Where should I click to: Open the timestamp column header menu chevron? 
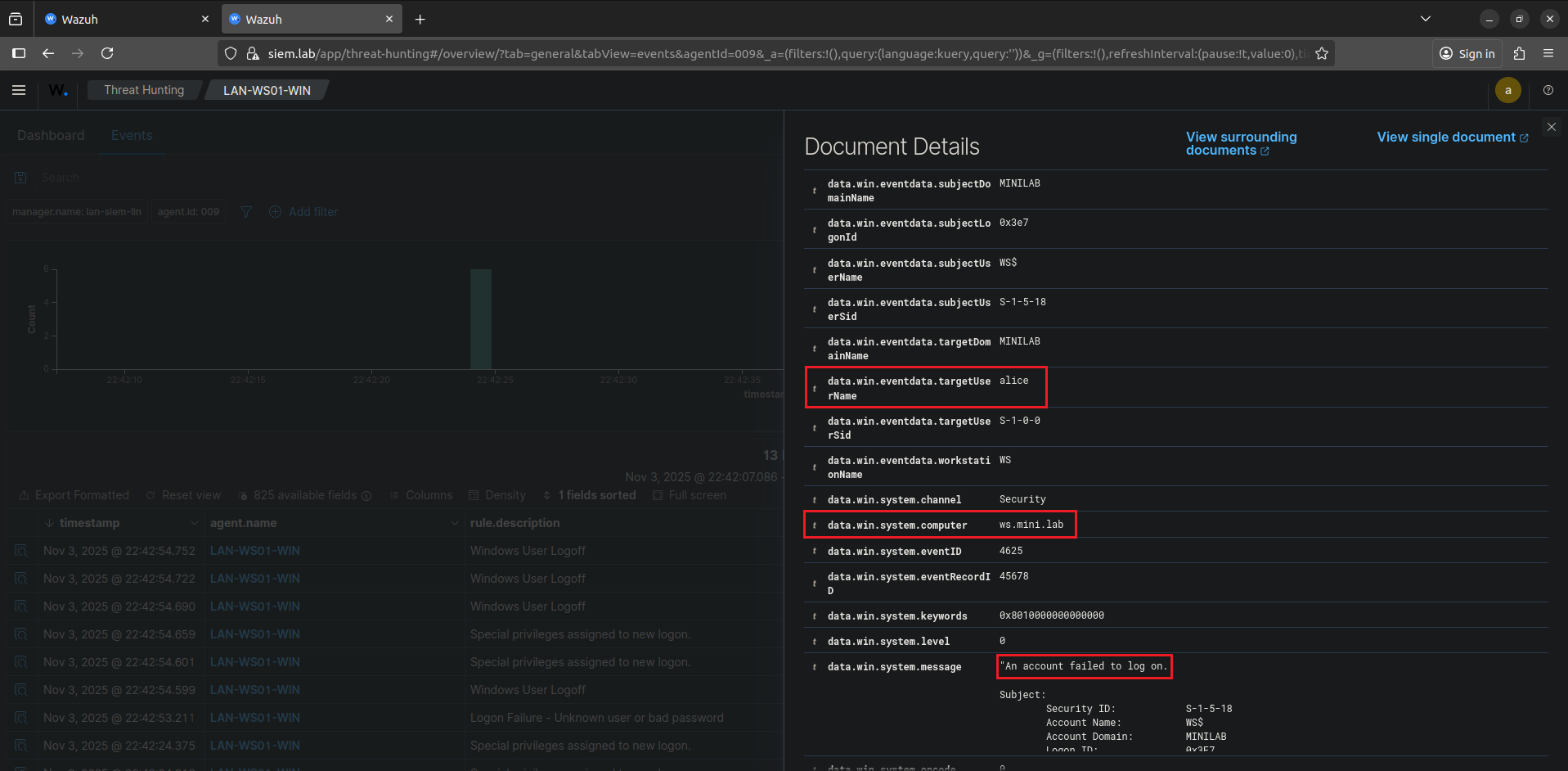click(x=194, y=523)
